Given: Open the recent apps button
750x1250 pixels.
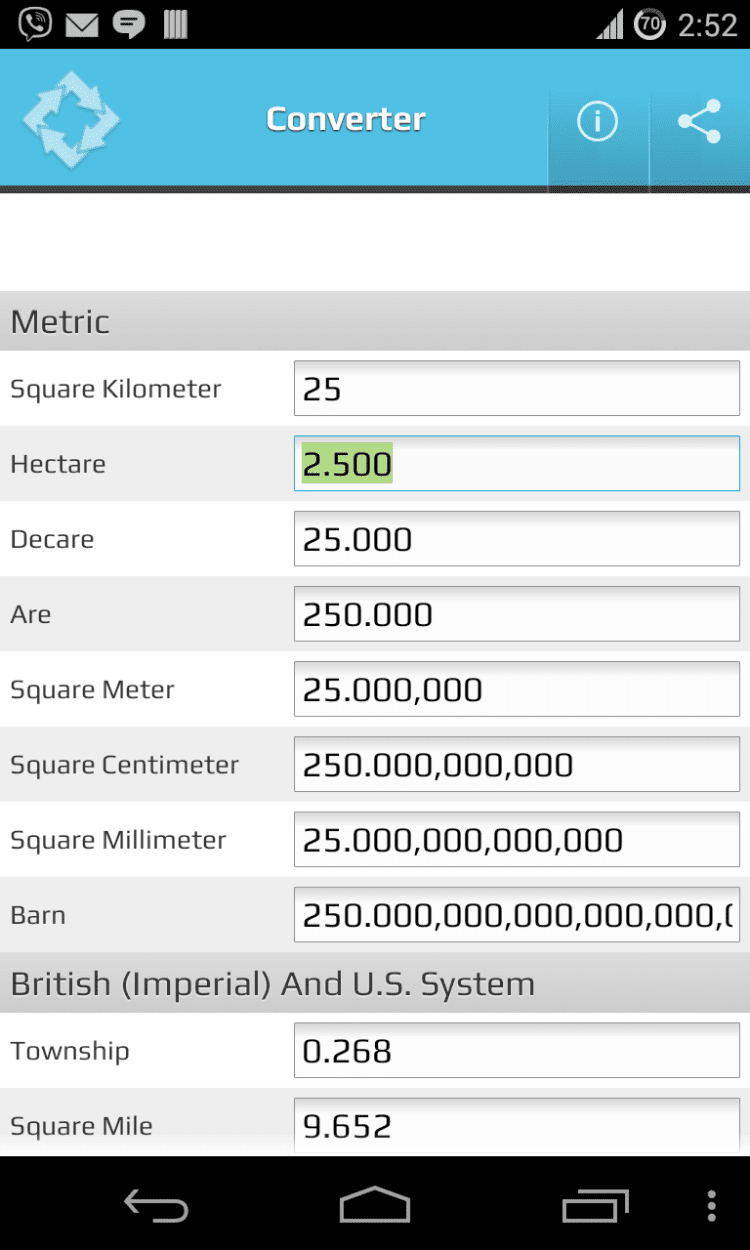Looking at the screenshot, I should [x=594, y=1205].
